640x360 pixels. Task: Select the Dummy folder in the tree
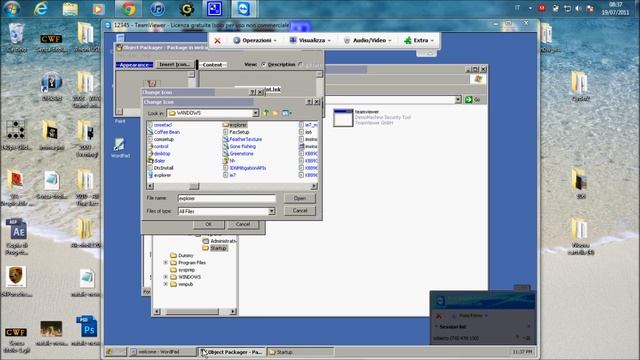click(x=182, y=256)
